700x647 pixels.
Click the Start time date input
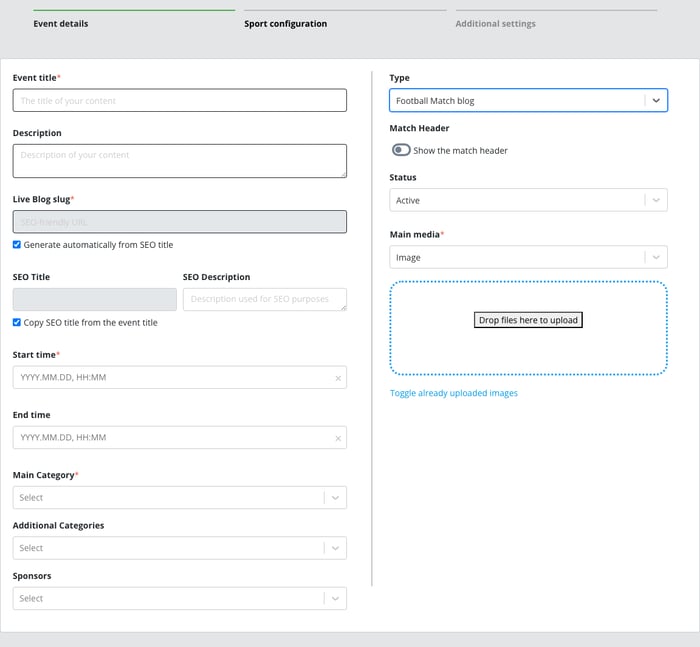pyautogui.click(x=179, y=377)
